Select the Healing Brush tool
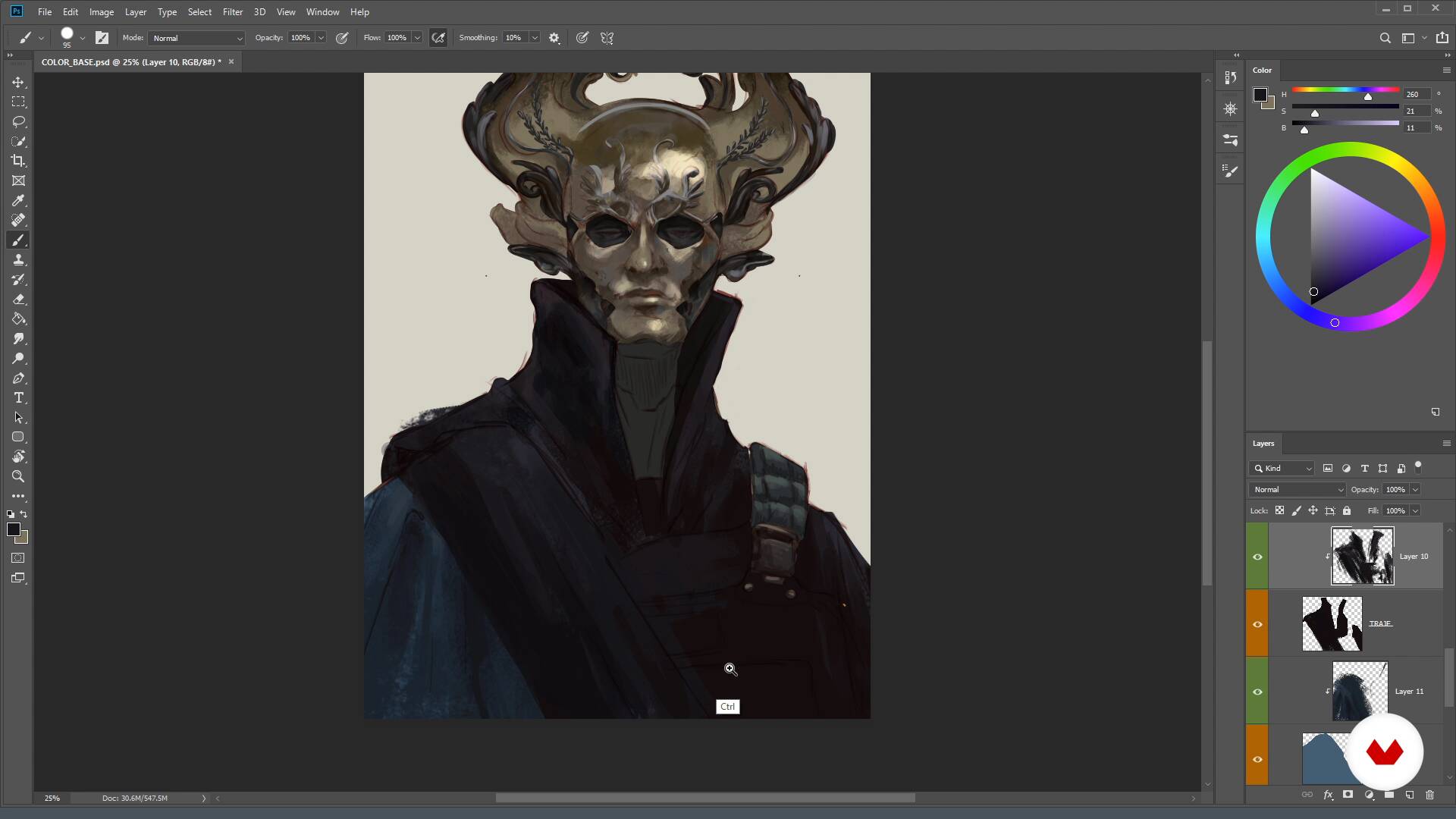This screenshot has width=1456, height=819. [18, 220]
